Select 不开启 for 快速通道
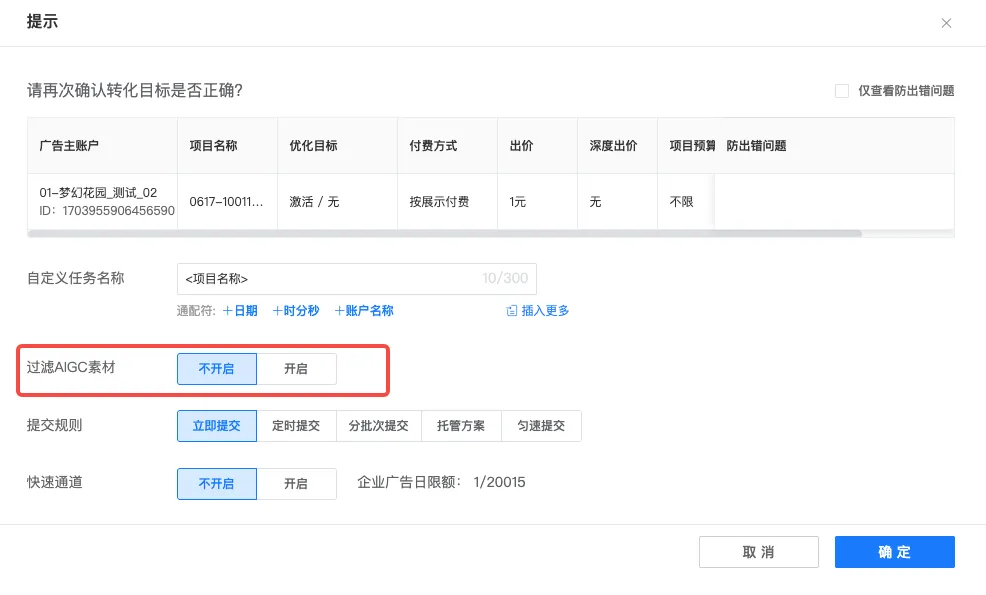This screenshot has height=595, width=986. click(x=217, y=484)
